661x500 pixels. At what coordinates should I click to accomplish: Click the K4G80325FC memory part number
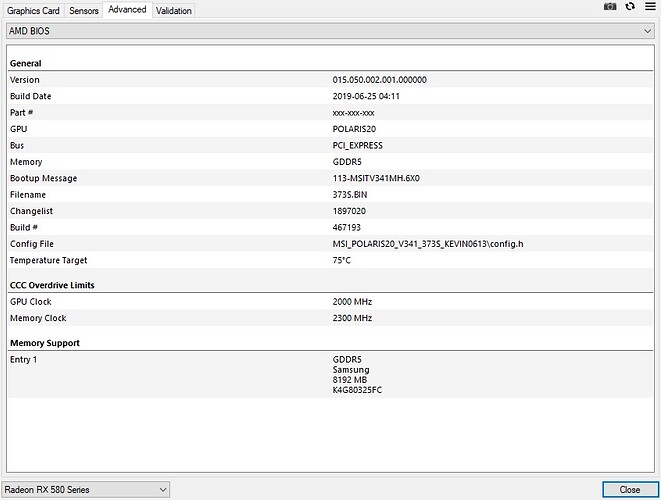tap(357, 390)
